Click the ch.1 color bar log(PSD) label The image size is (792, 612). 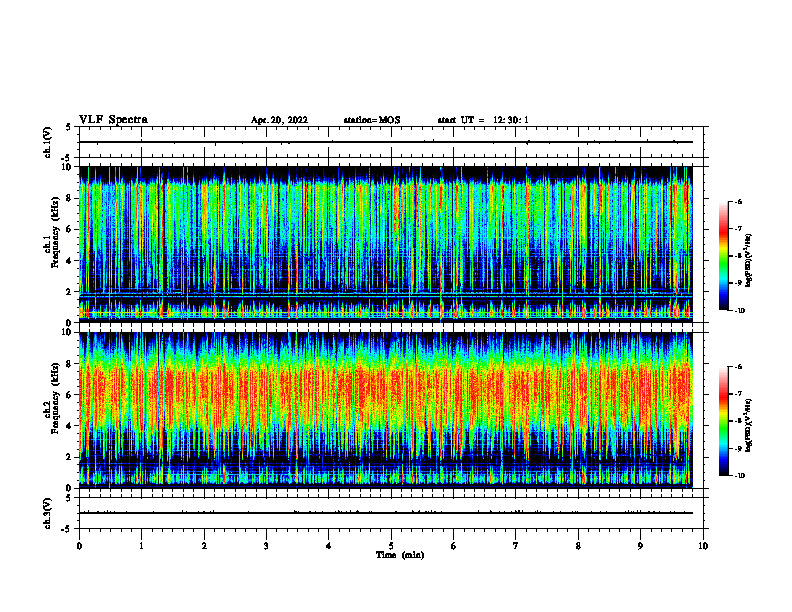(x=749, y=261)
